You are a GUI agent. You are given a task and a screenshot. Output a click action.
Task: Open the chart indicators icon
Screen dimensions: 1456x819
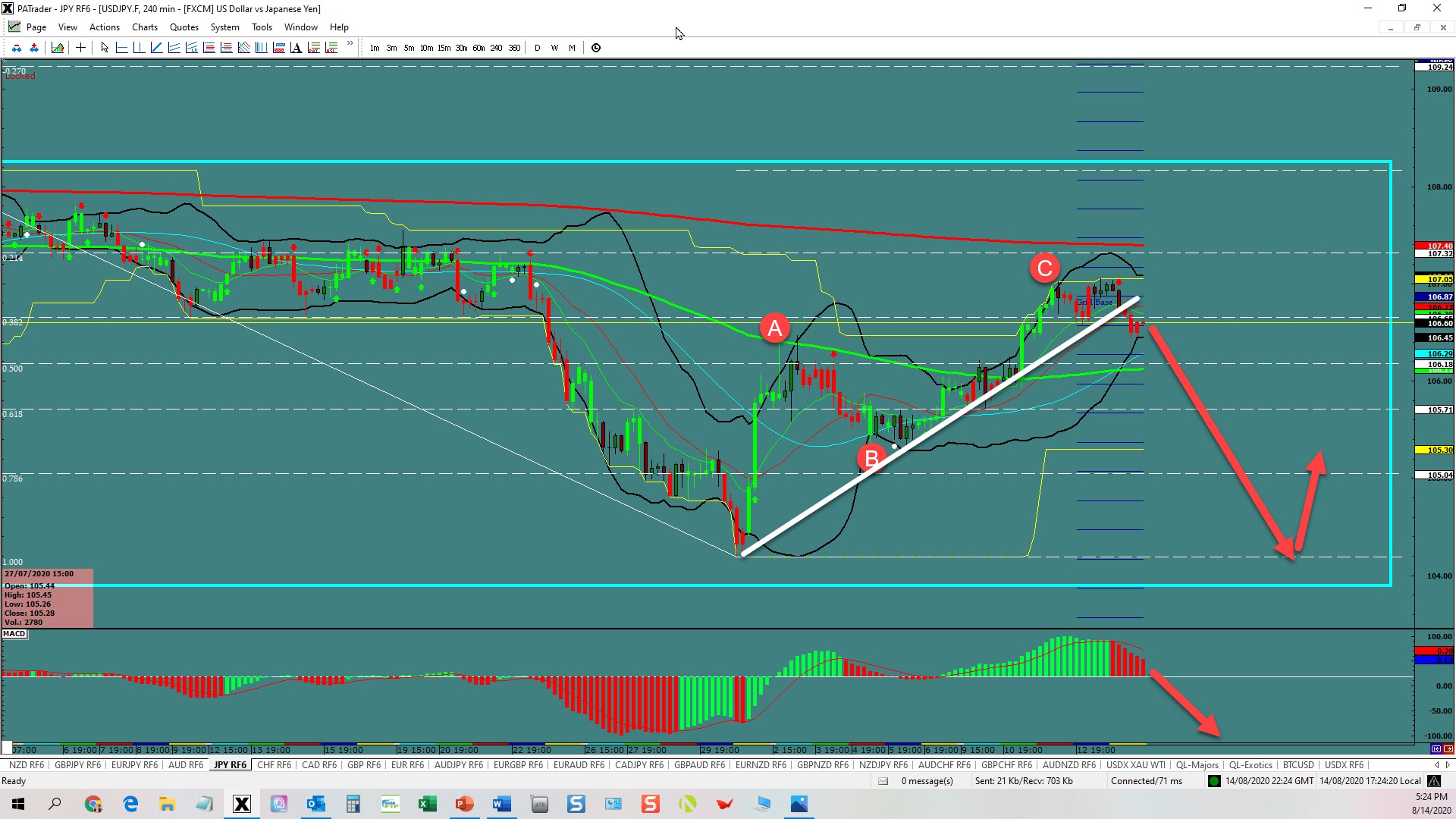pos(58,48)
